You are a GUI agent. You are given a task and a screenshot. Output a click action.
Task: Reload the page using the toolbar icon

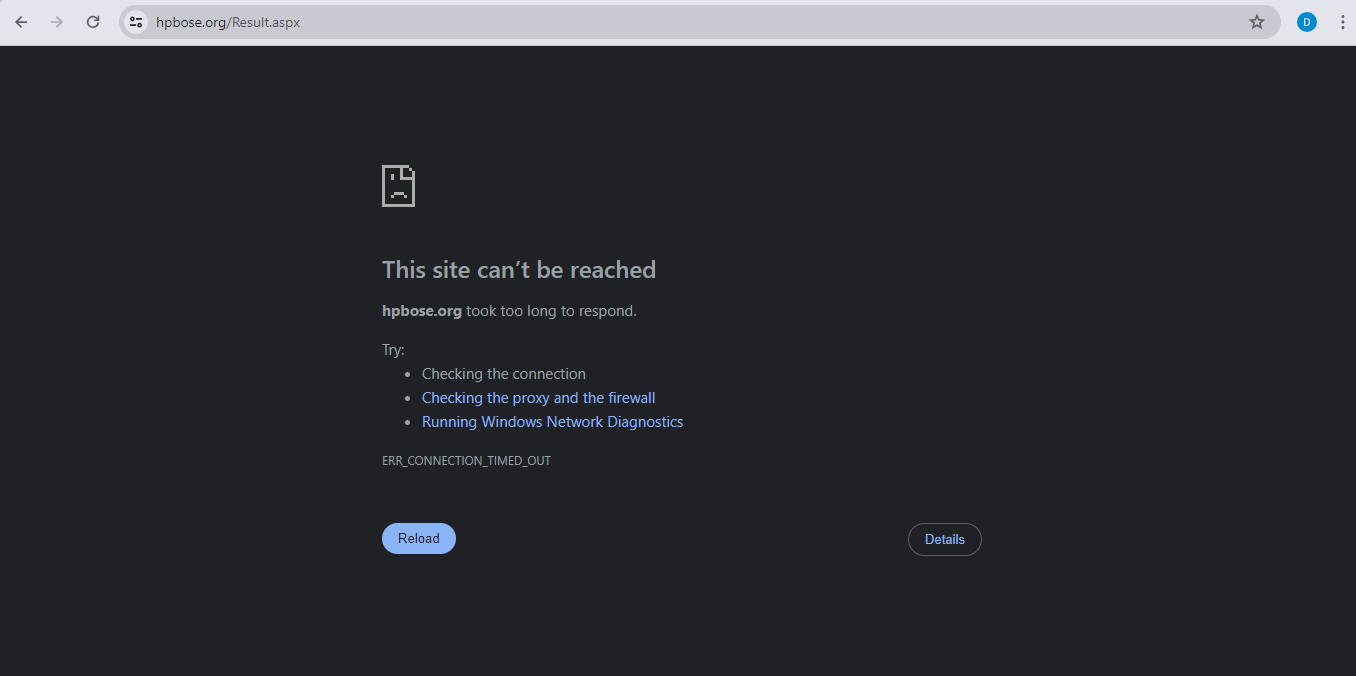click(x=93, y=22)
